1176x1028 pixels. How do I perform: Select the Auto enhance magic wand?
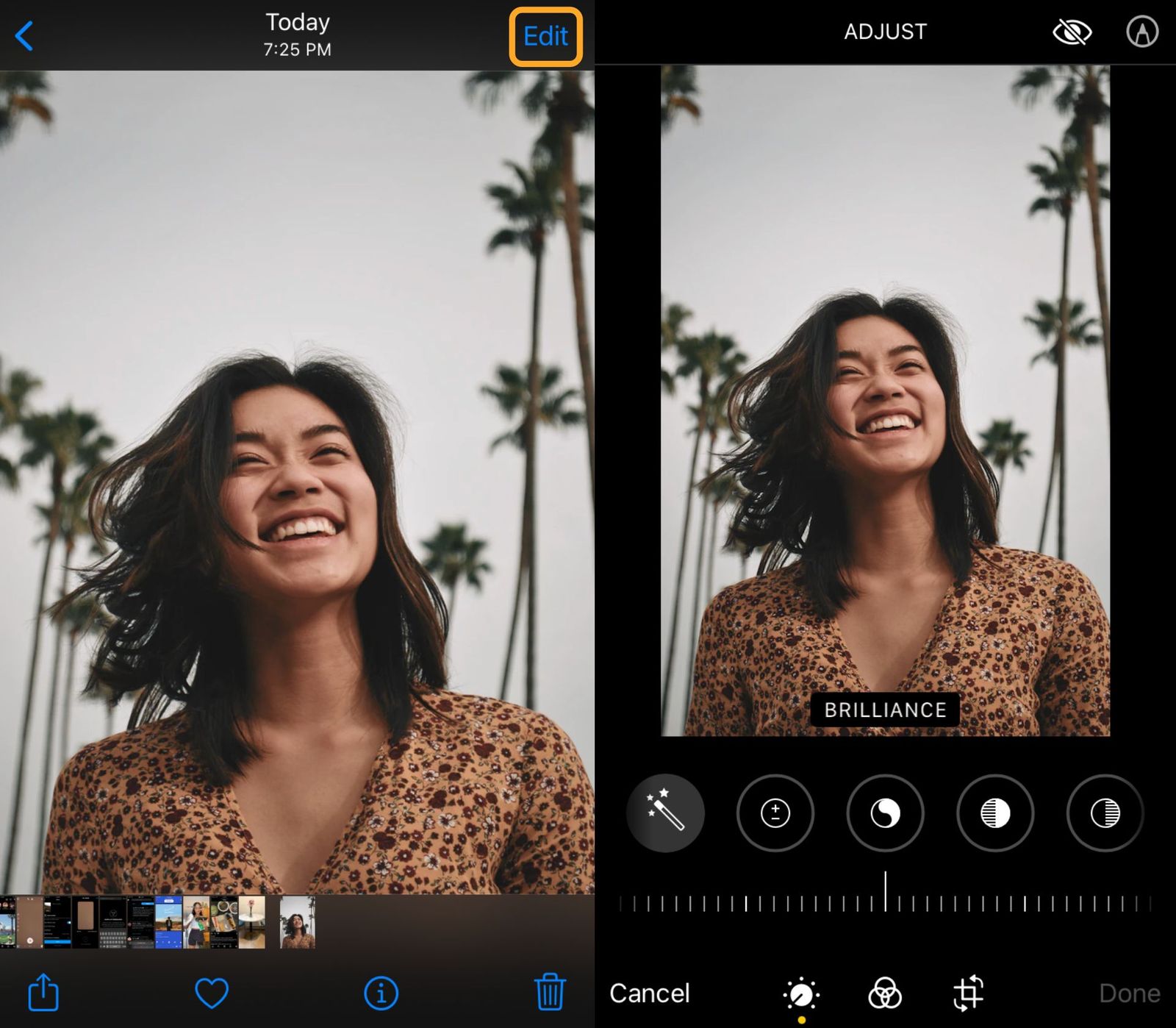pyautogui.click(x=665, y=813)
